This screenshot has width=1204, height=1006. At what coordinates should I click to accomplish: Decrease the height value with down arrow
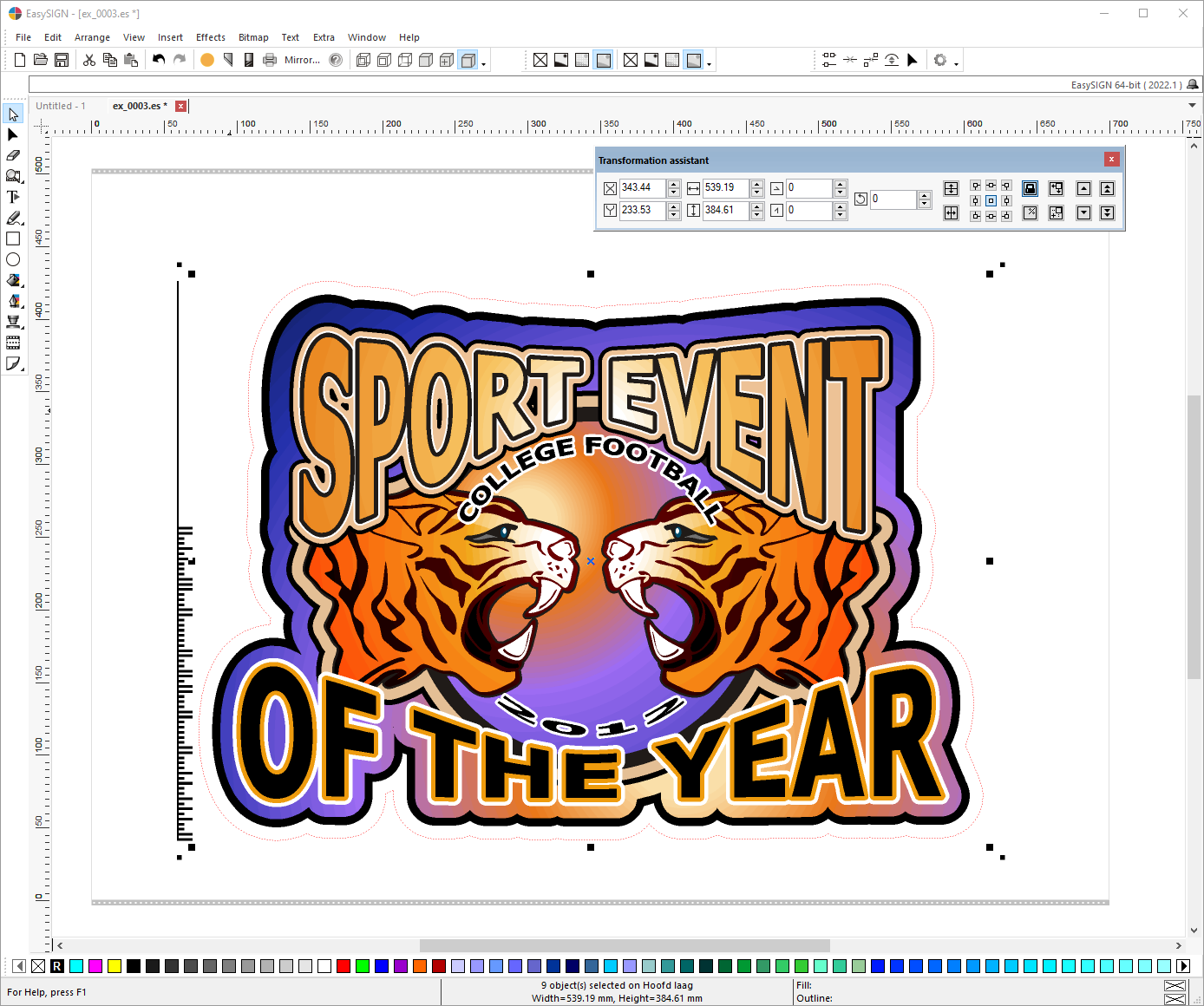pos(757,214)
